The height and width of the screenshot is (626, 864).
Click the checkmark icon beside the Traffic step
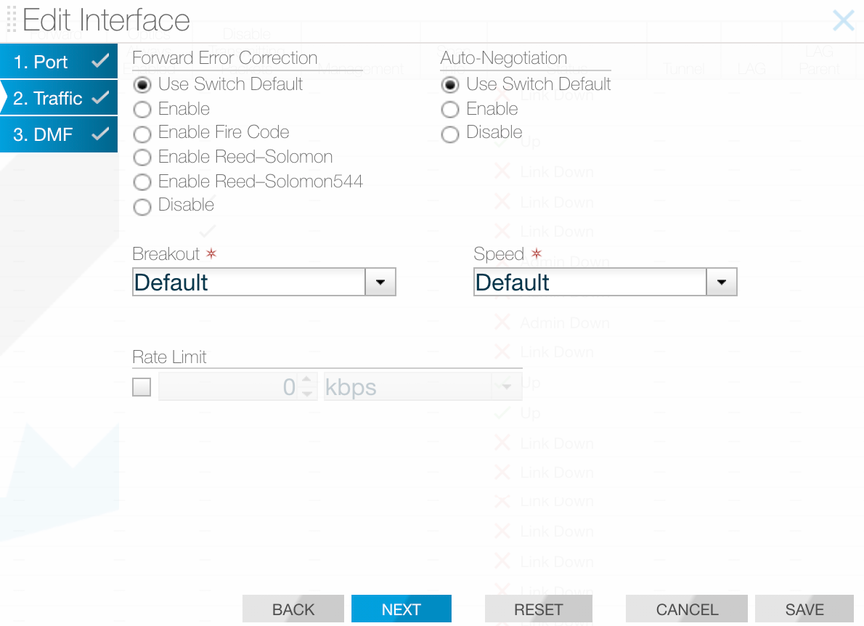tap(97, 98)
